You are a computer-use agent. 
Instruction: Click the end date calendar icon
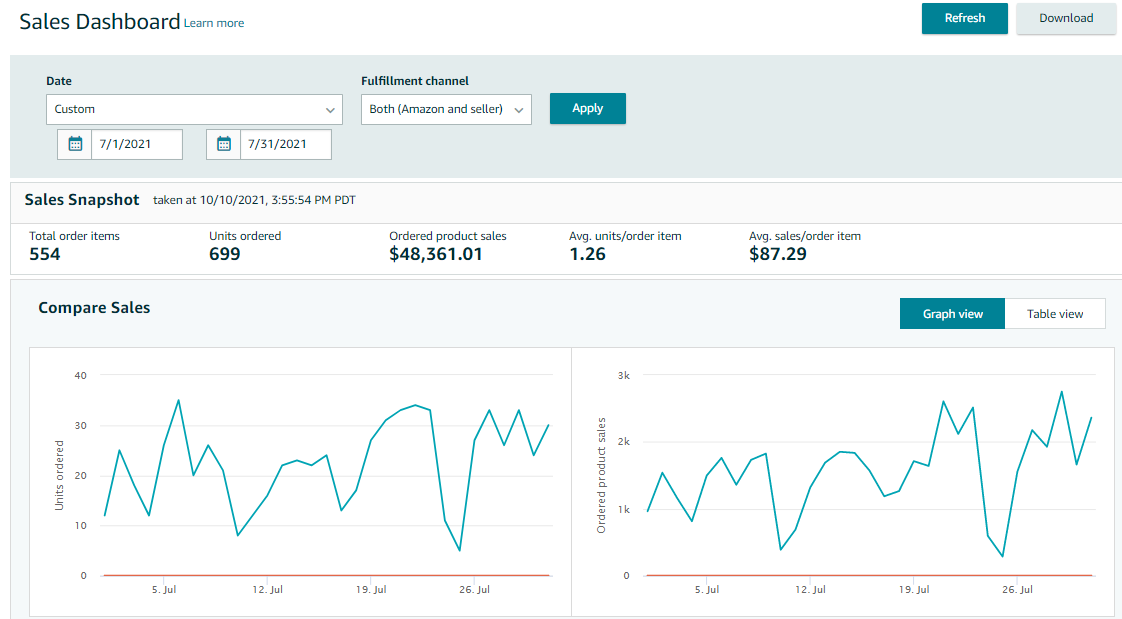(x=224, y=144)
